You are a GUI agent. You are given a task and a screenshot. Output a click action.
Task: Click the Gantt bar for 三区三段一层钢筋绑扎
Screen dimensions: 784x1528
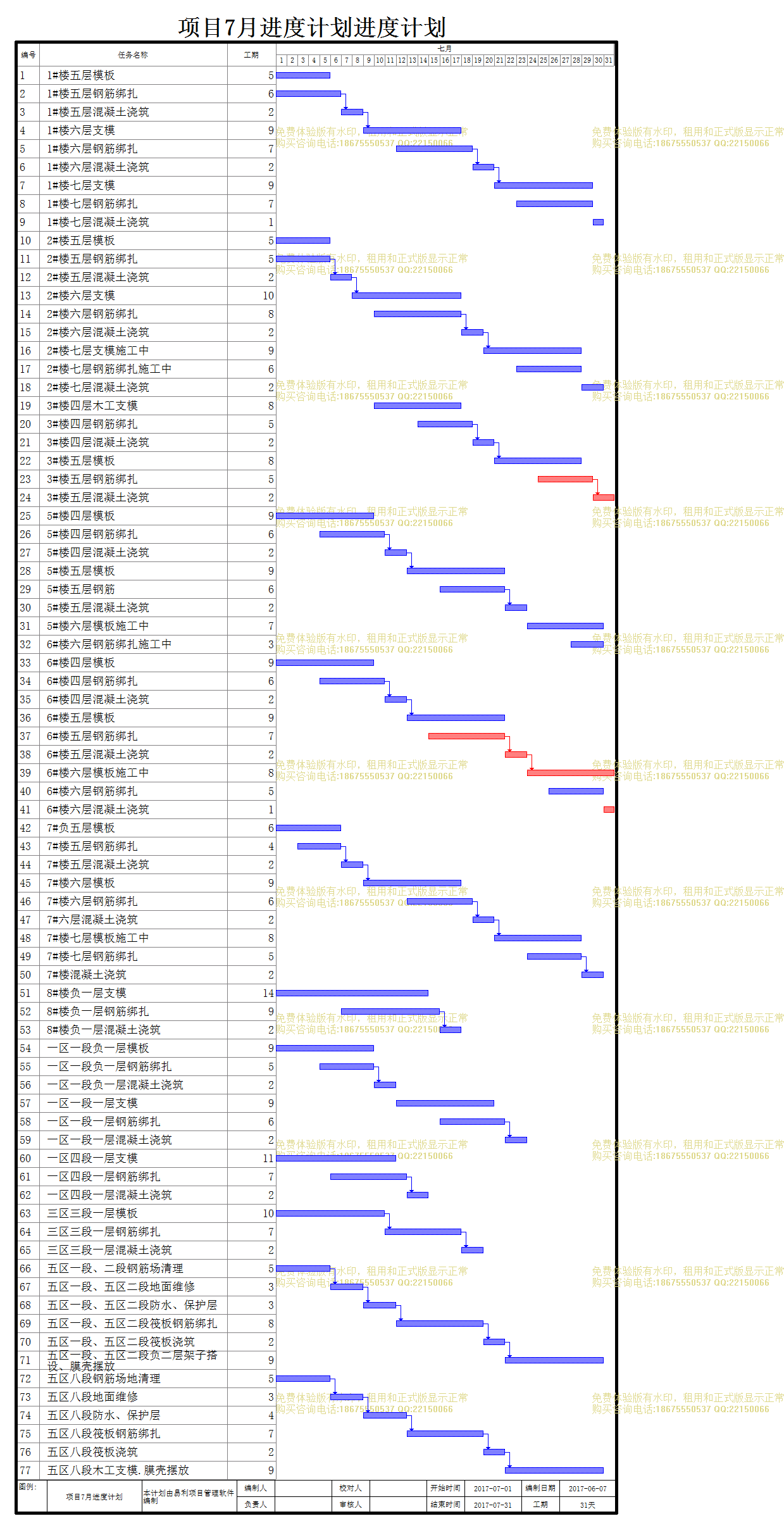point(423,1232)
